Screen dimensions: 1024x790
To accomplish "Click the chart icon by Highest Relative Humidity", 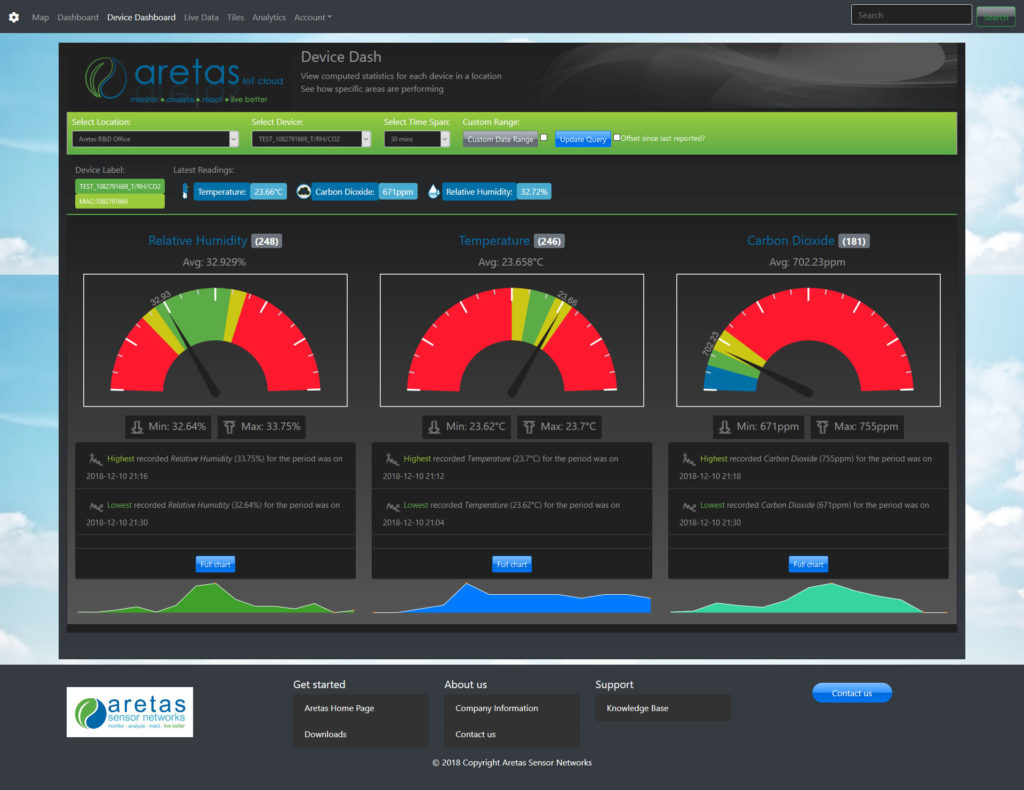I will click(x=95, y=459).
